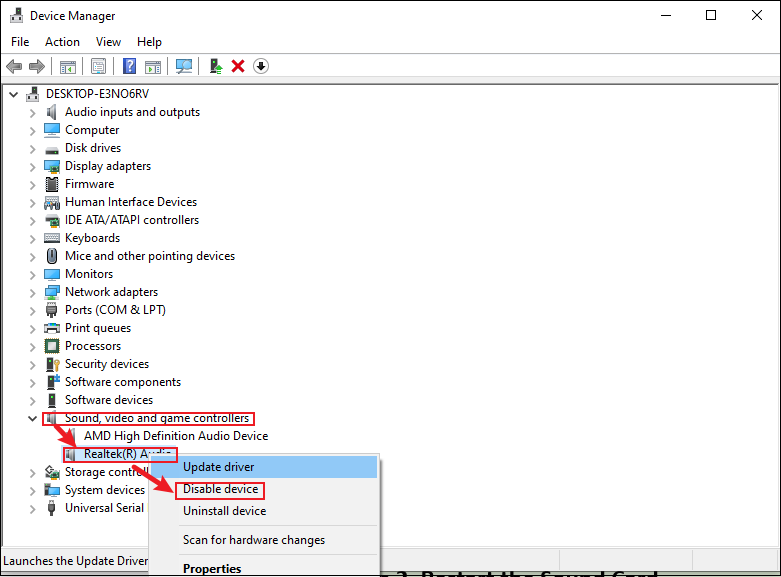Click the Update device driver toolbar icon
Viewport: 781px width, 577px height.
point(216,66)
